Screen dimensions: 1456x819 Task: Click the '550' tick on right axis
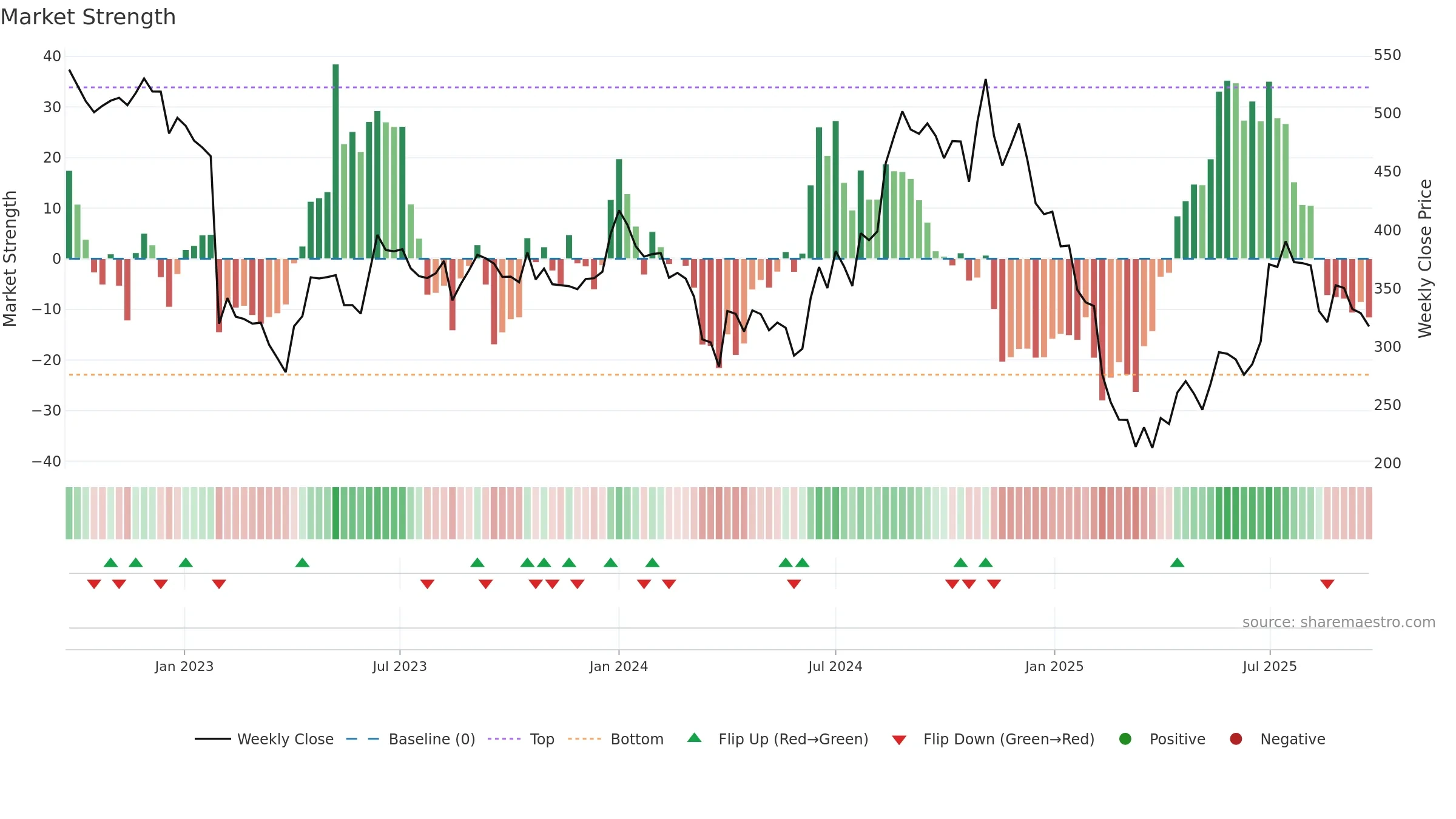coord(1387,55)
